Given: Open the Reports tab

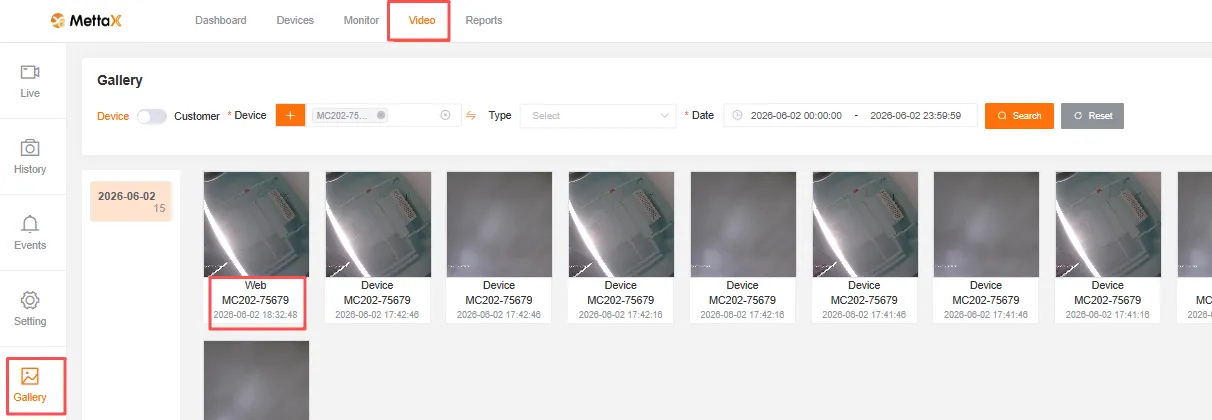Looking at the screenshot, I should tap(484, 20).
